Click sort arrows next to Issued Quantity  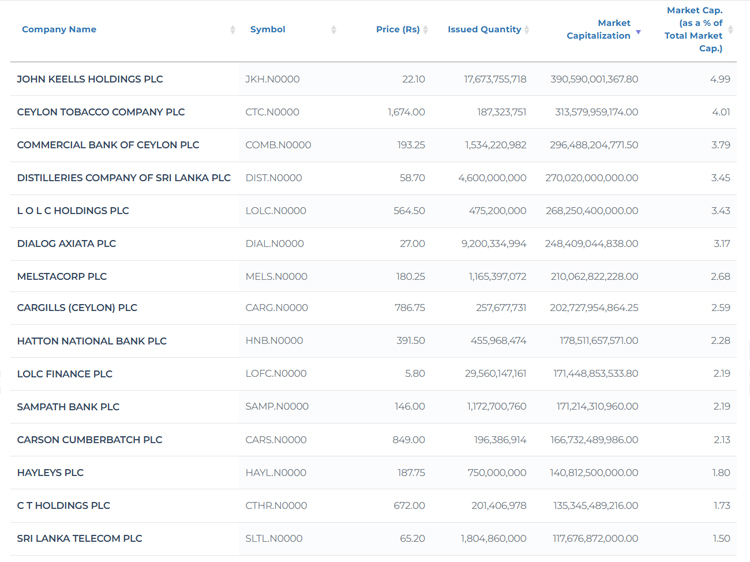(x=527, y=30)
